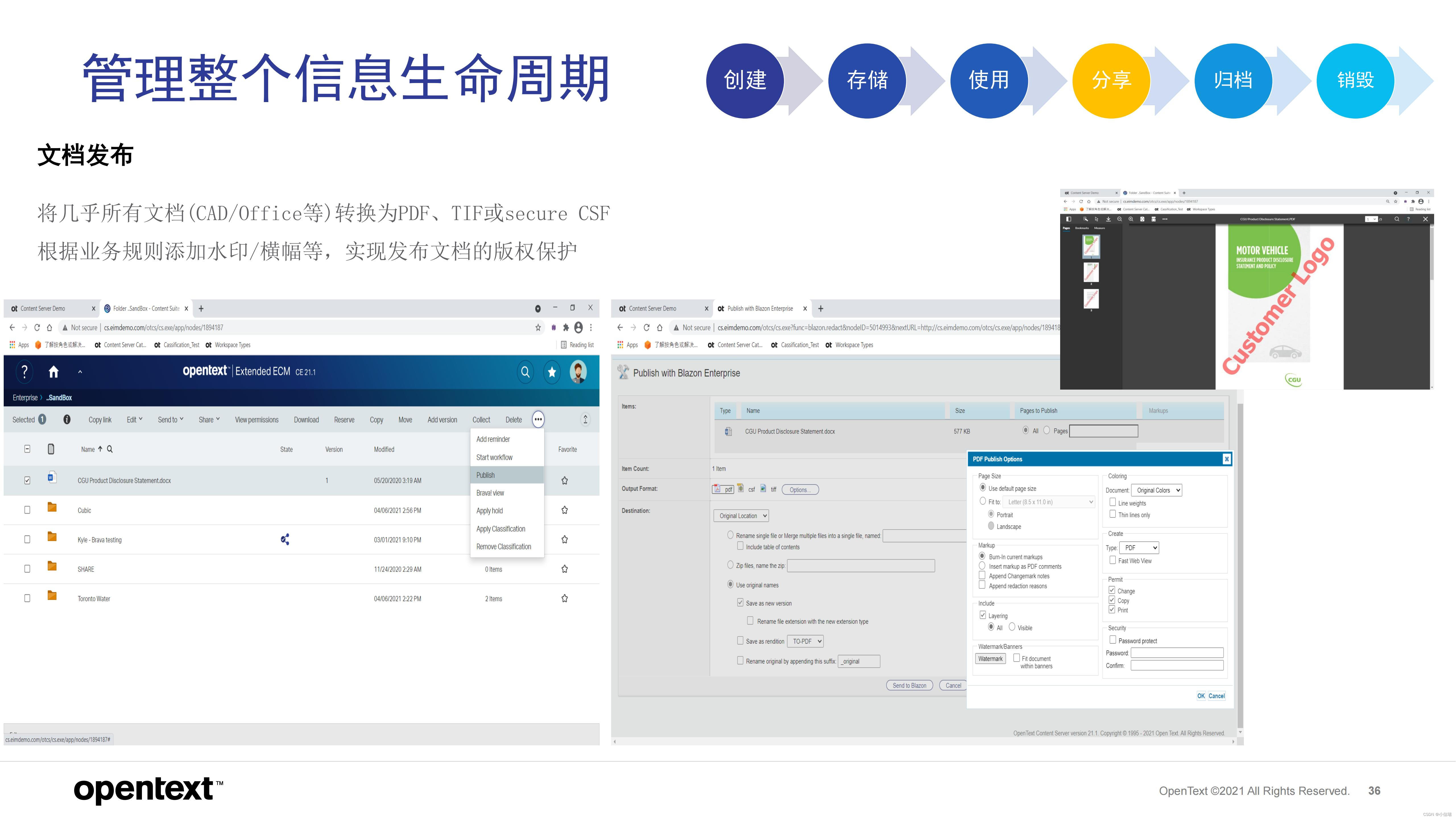Select the Landscape radio button
This screenshot has height=819, width=1456.
991,526
